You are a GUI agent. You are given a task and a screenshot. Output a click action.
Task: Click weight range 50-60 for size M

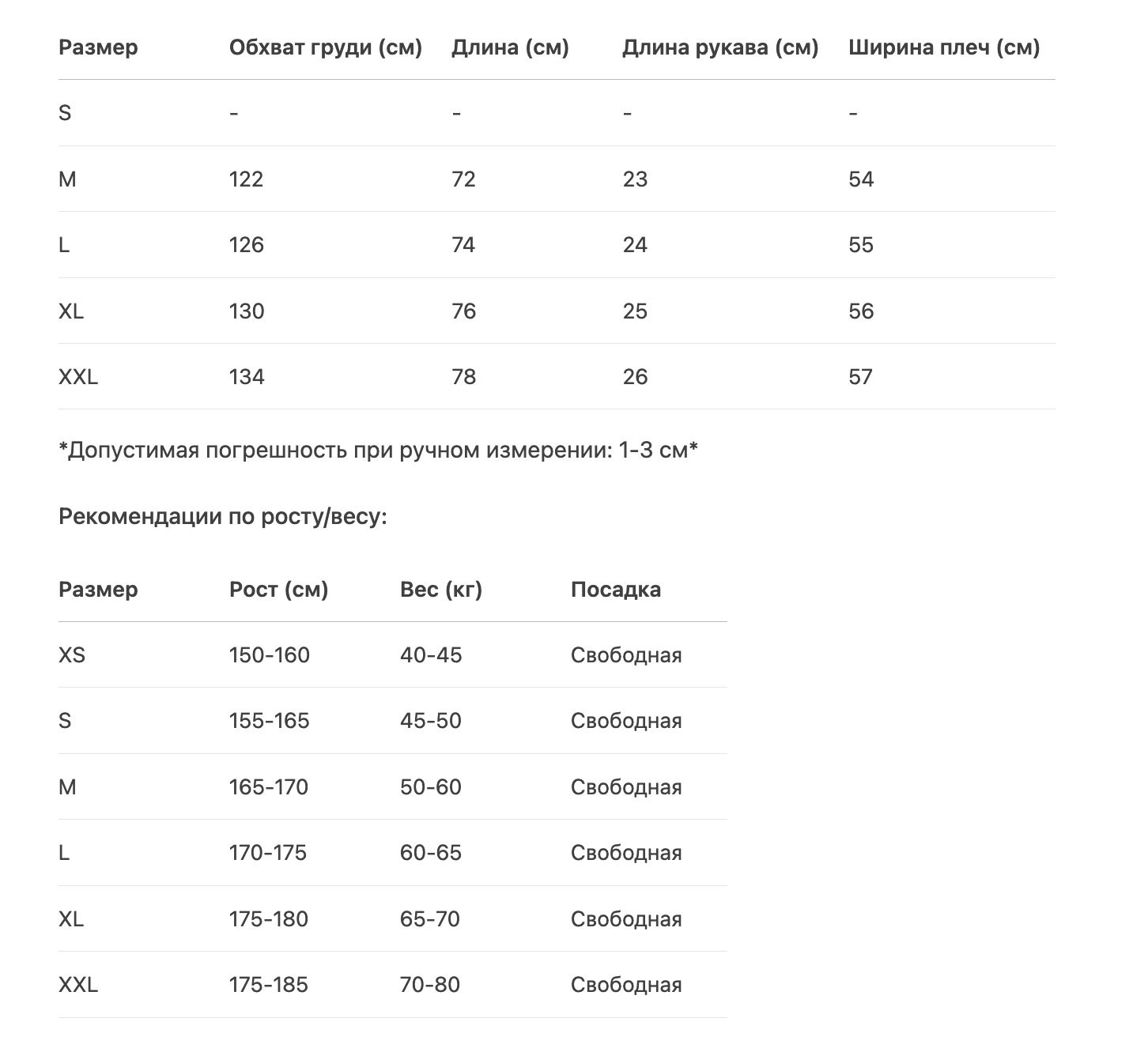pos(430,787)
